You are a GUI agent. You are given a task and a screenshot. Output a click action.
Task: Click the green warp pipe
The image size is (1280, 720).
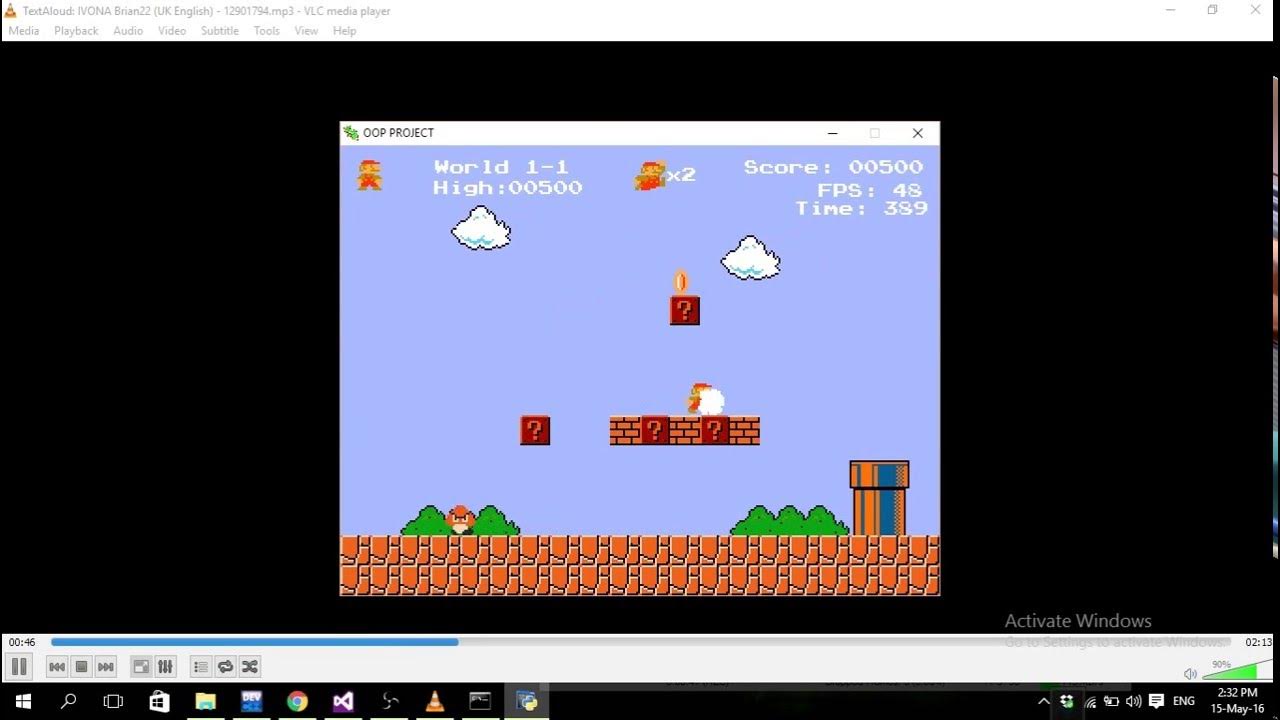point(879,498)
